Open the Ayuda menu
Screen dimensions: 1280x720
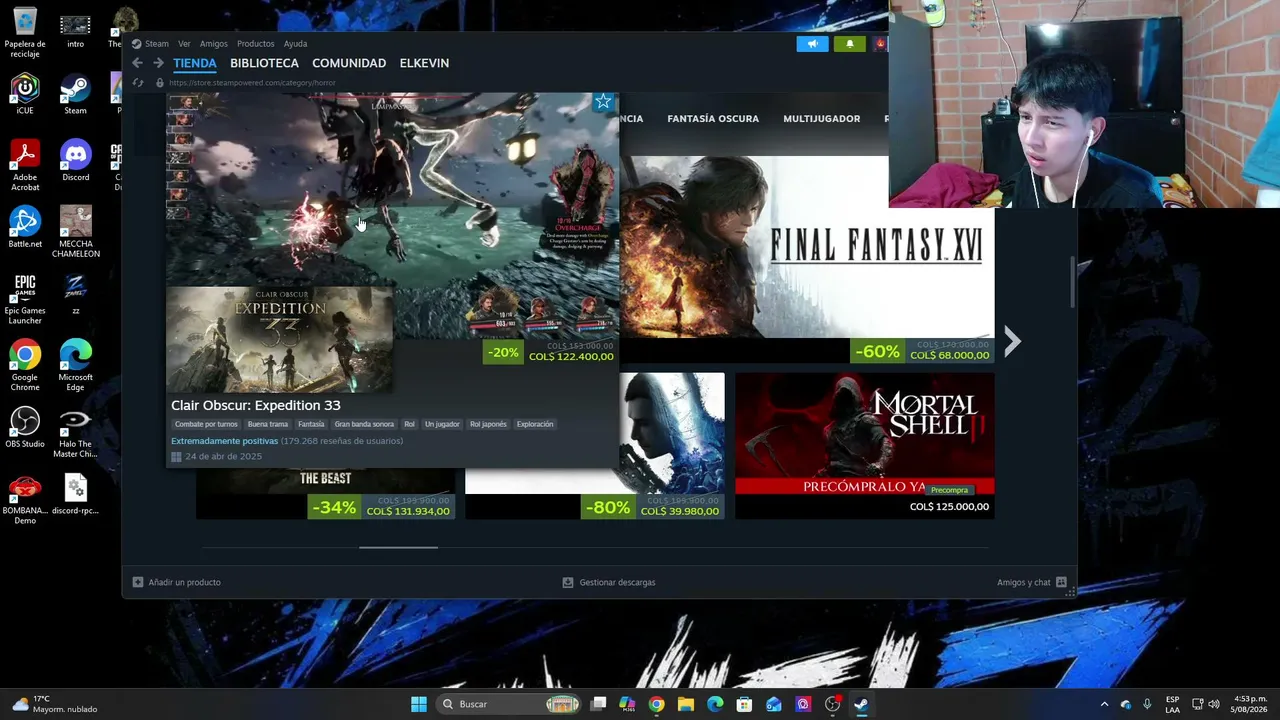click(x=295, y=44)
